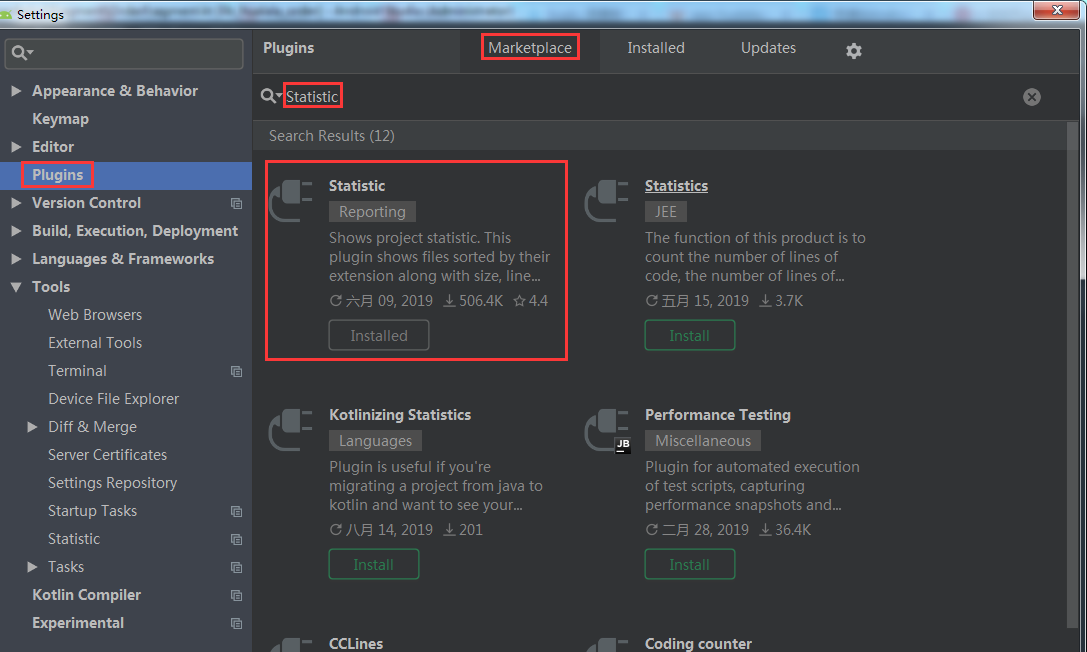The height and width of the screenshot is (652, 1087).
Task: Open the plugins gear settings menu
Action: (853, 51)
